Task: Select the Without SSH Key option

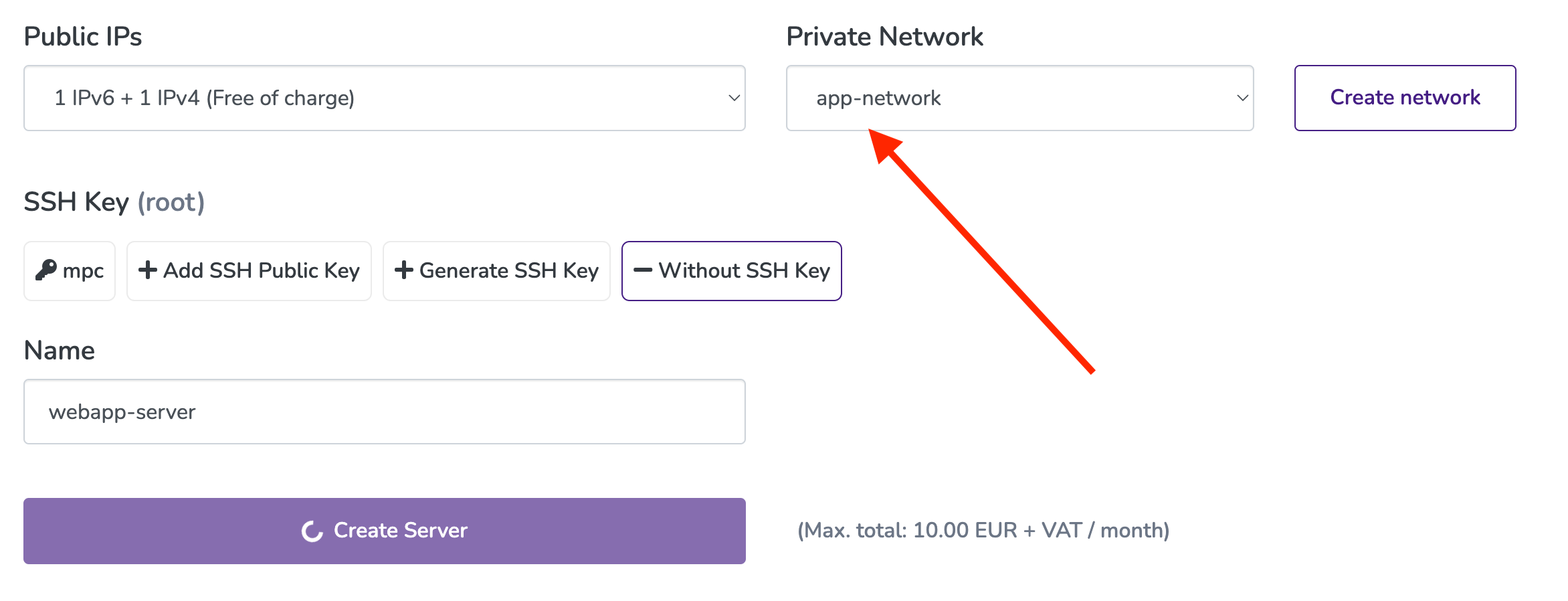Action: [x=732, y=270]
